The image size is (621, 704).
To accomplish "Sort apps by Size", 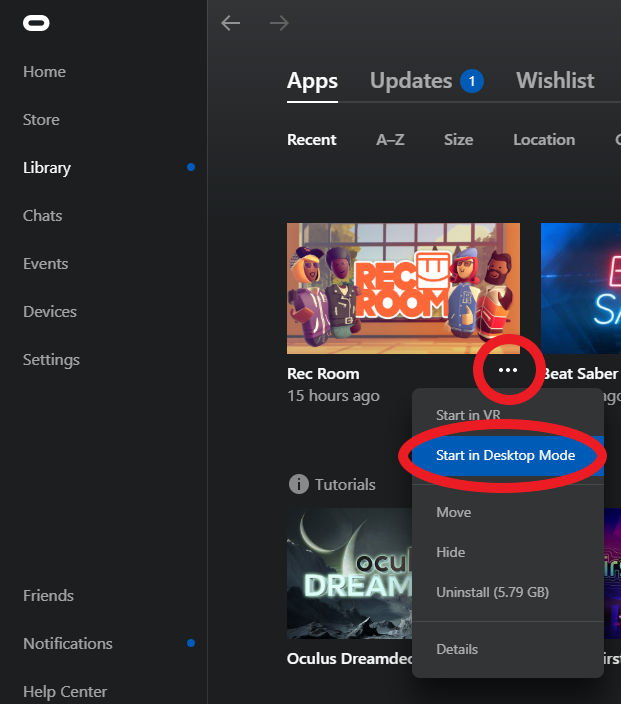I will coord(458,140).
